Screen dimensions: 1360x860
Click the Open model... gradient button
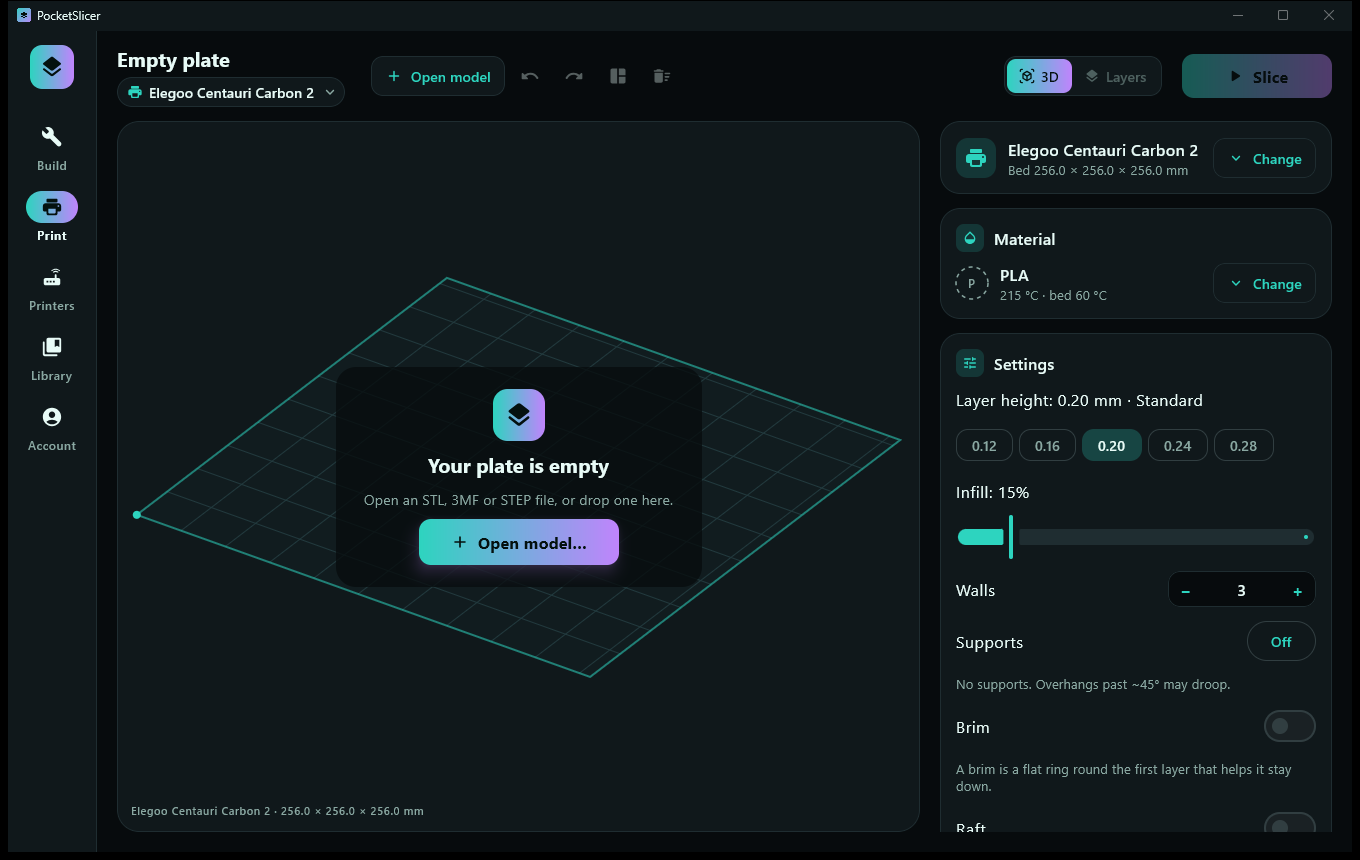click(519, 542)
